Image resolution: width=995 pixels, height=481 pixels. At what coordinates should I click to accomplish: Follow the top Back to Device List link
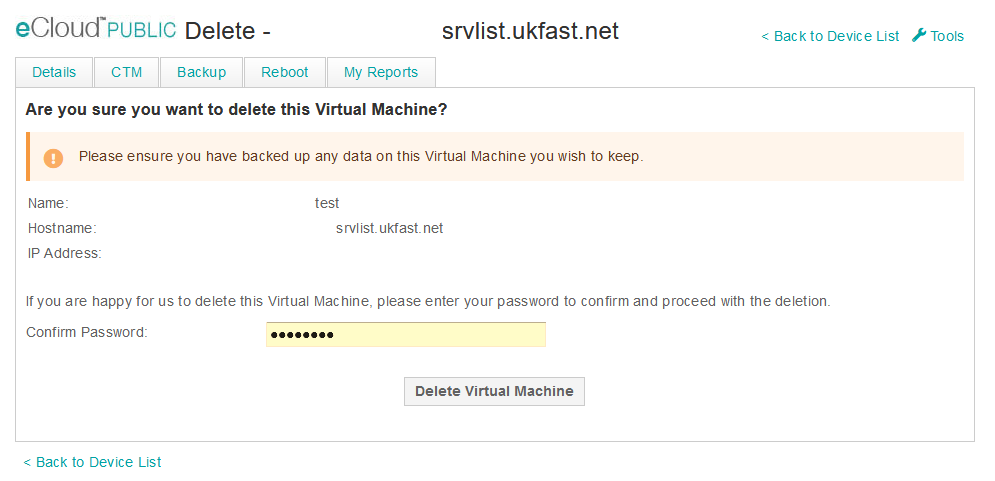830,36
